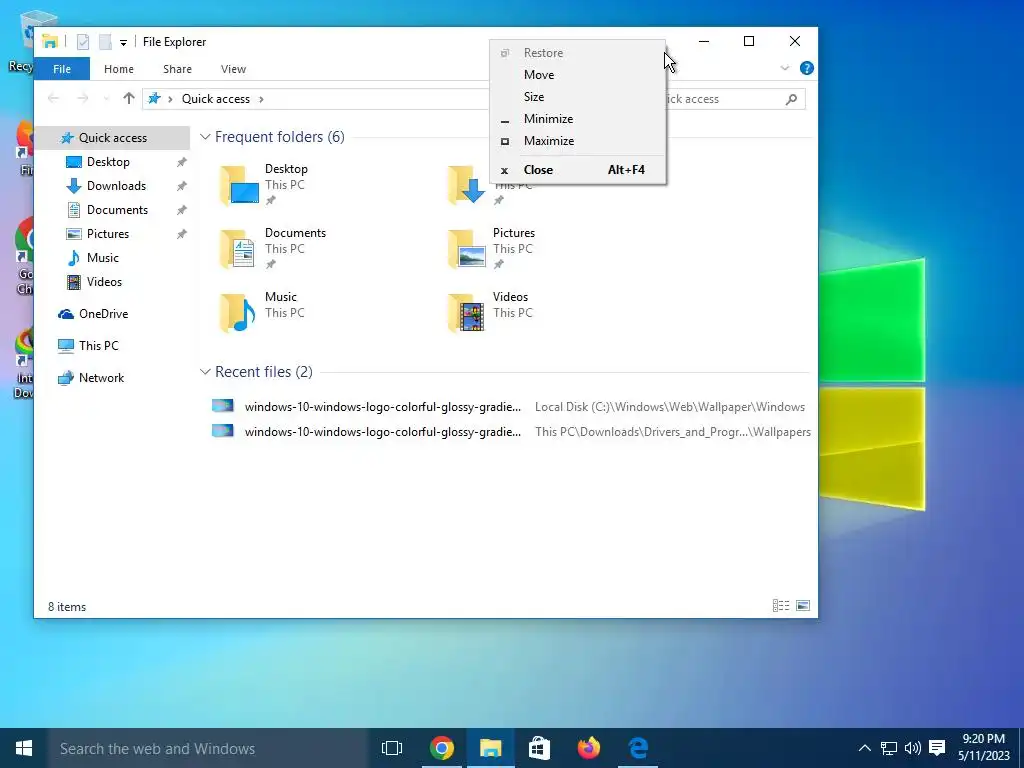
Task: Select recent wallpaper file in Downloads Wallpapers path
Action: (x=510, y=432)
